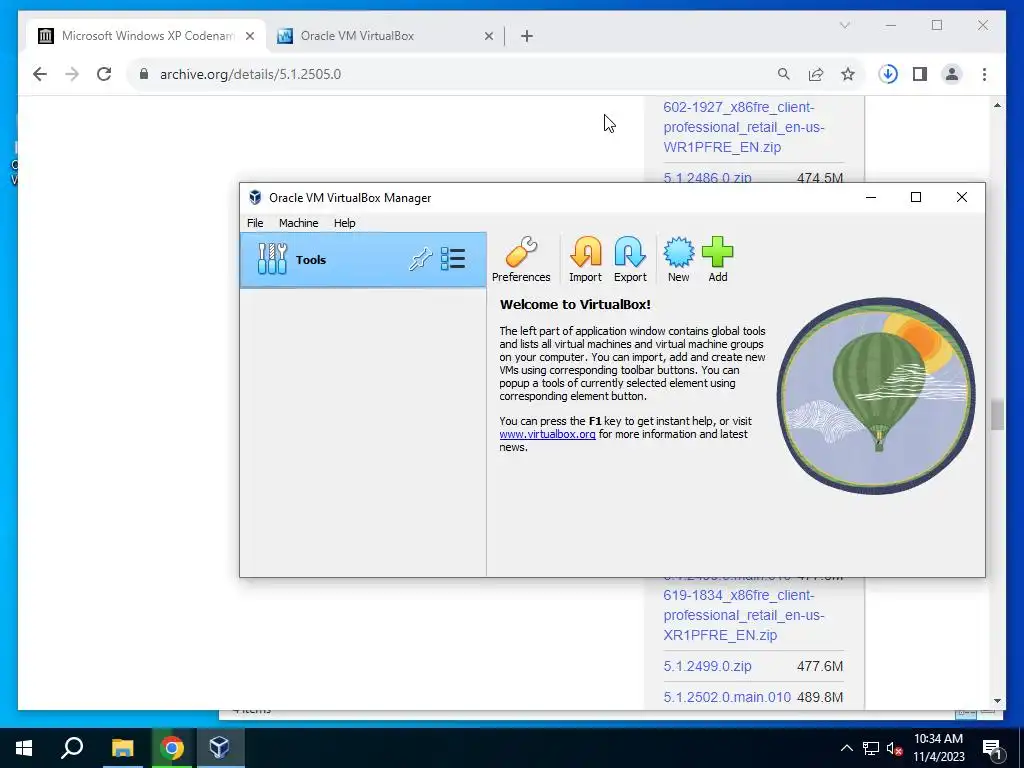The image size is (1024, 768).
Task: Click the muted volume tray icon
Action: click(895, 748)
